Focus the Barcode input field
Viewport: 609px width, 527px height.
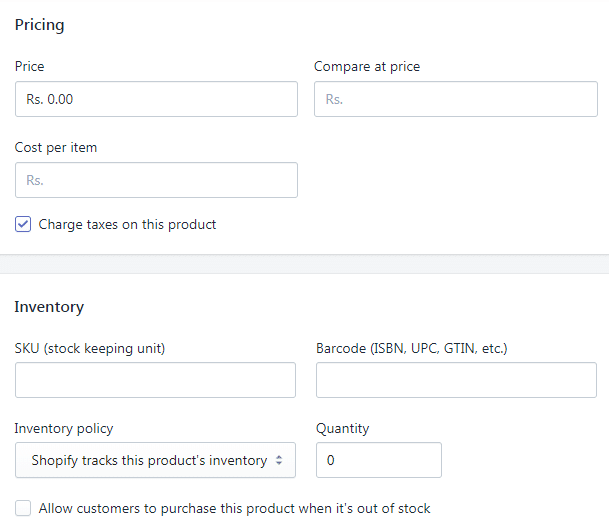pos(456,380)
